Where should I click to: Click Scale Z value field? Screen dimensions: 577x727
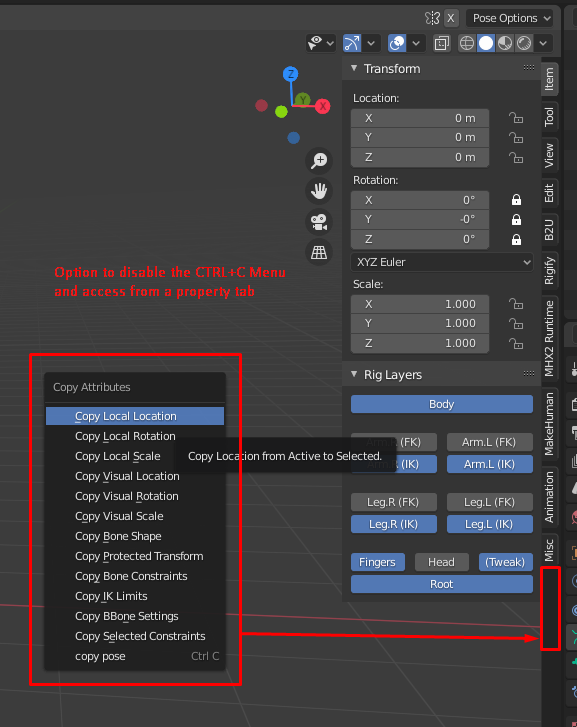(420, 343)
